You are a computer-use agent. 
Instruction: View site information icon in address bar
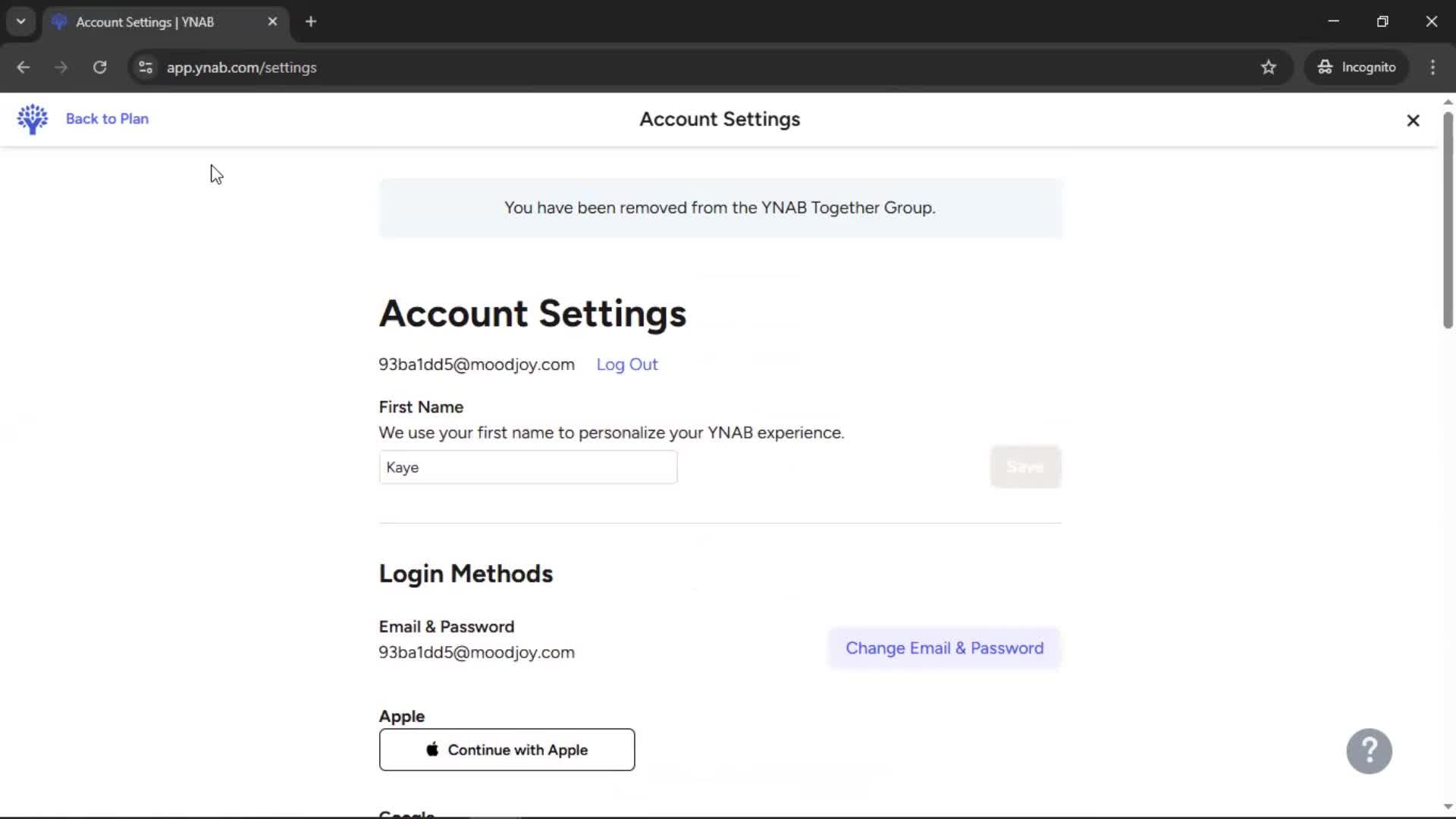146,67
